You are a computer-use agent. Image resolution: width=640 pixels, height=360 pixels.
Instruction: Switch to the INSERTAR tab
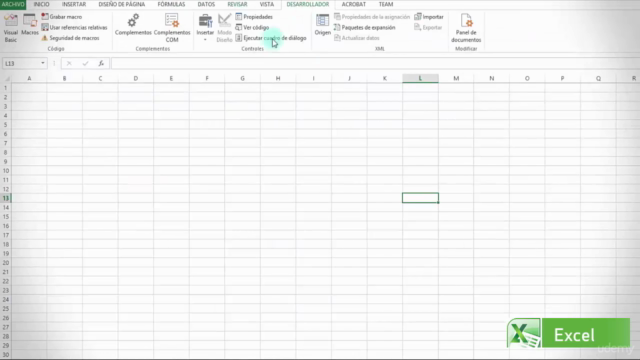click(74, 4)
